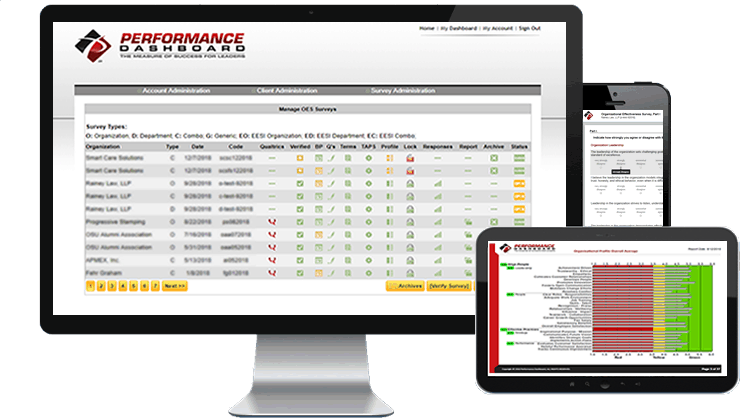Select page 6 button
Screen dimensions: 740x418
coord(144,286)
